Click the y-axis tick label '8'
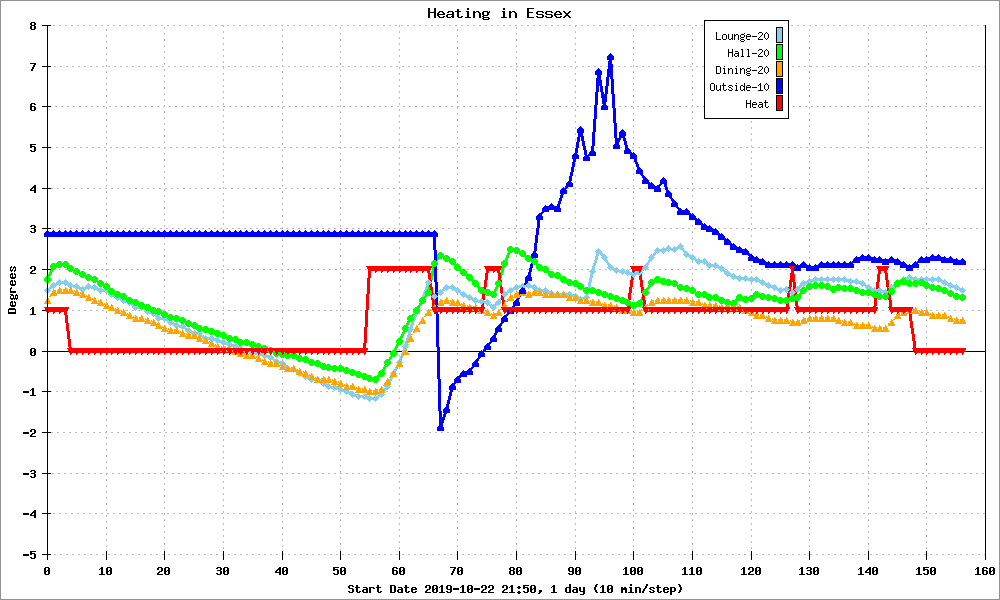 33,26
